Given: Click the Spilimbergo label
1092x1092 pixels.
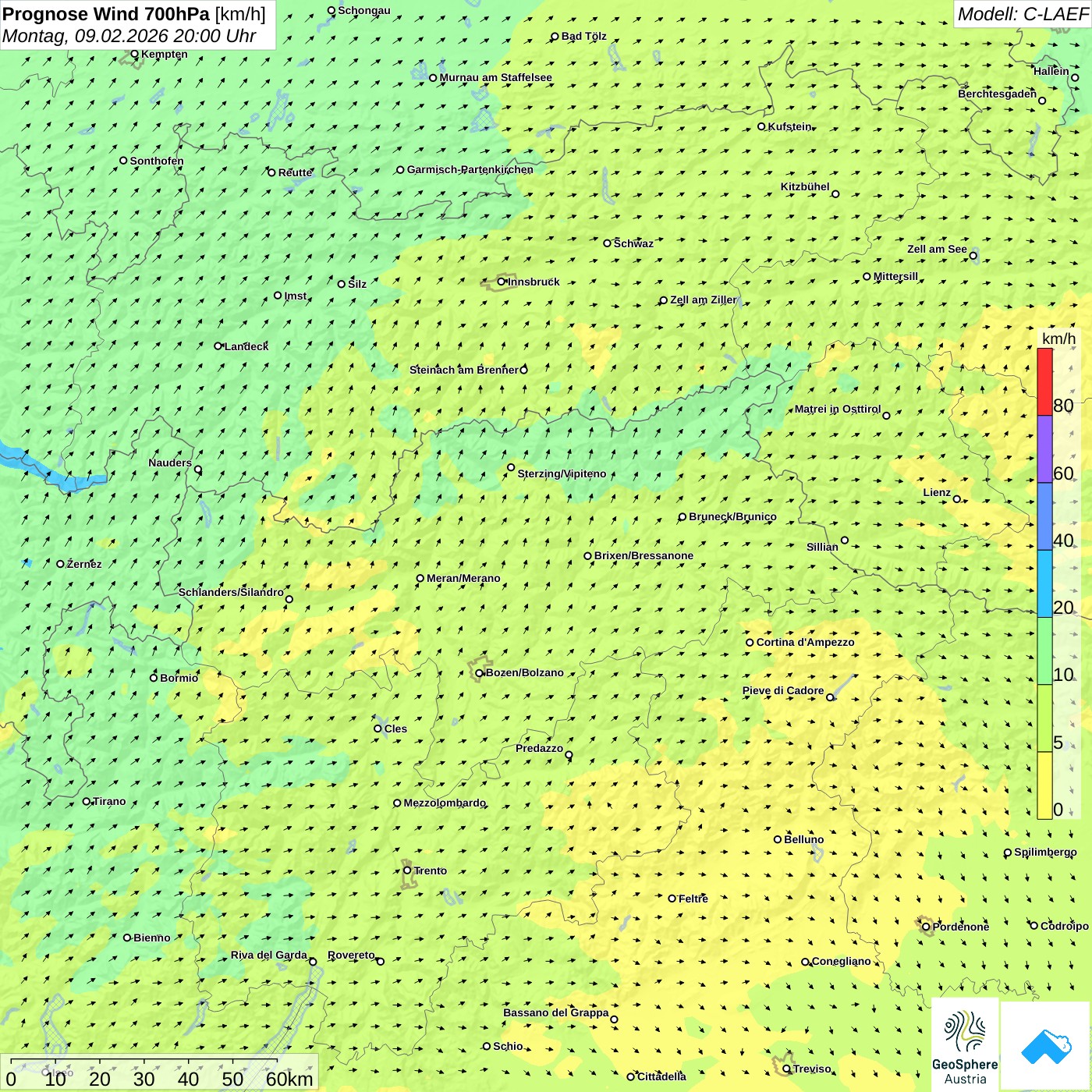Looking at the screenshot, I should pos(1045,852).
